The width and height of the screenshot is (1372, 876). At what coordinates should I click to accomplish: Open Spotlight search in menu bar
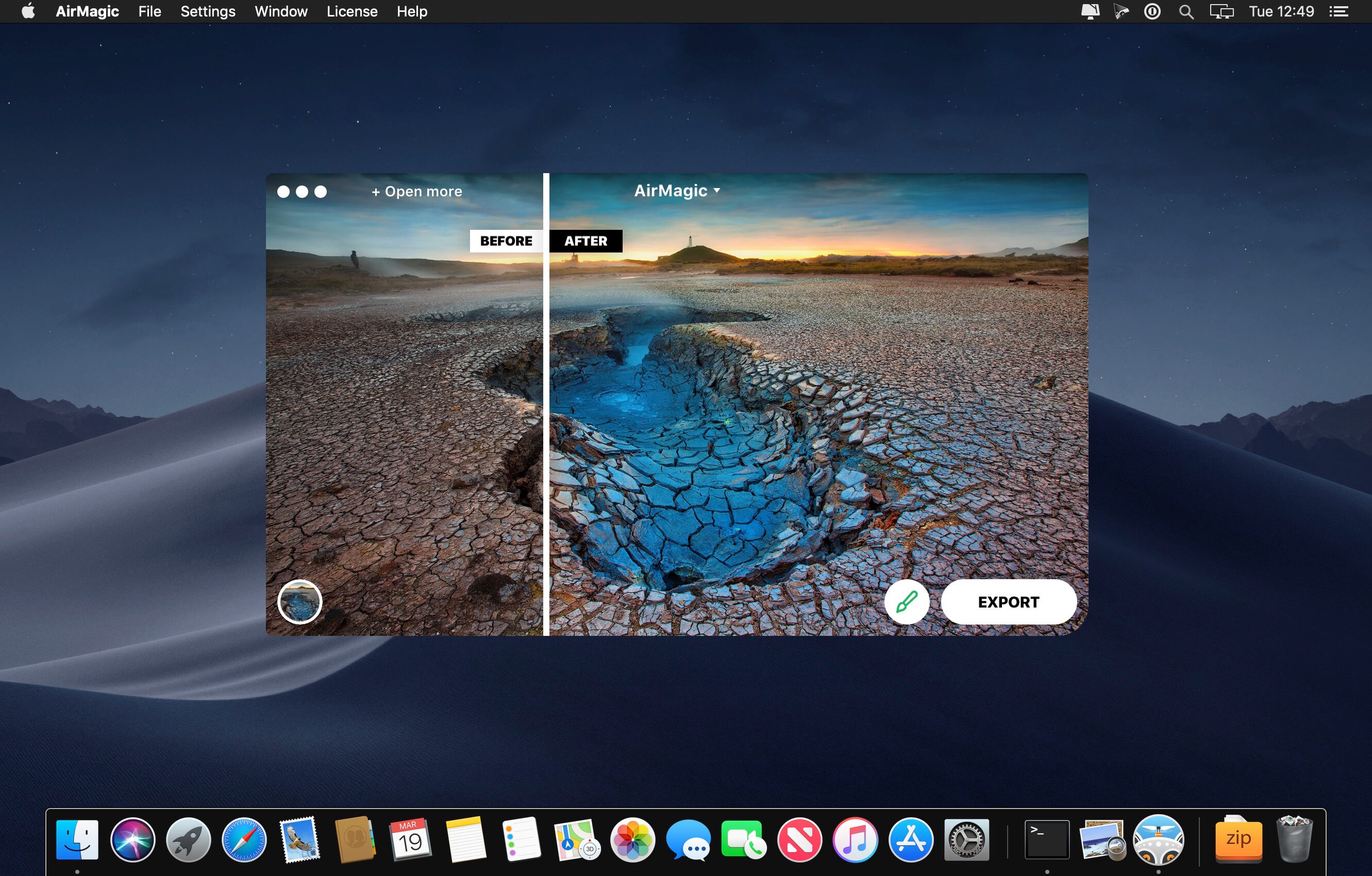tap(1186, 11)
